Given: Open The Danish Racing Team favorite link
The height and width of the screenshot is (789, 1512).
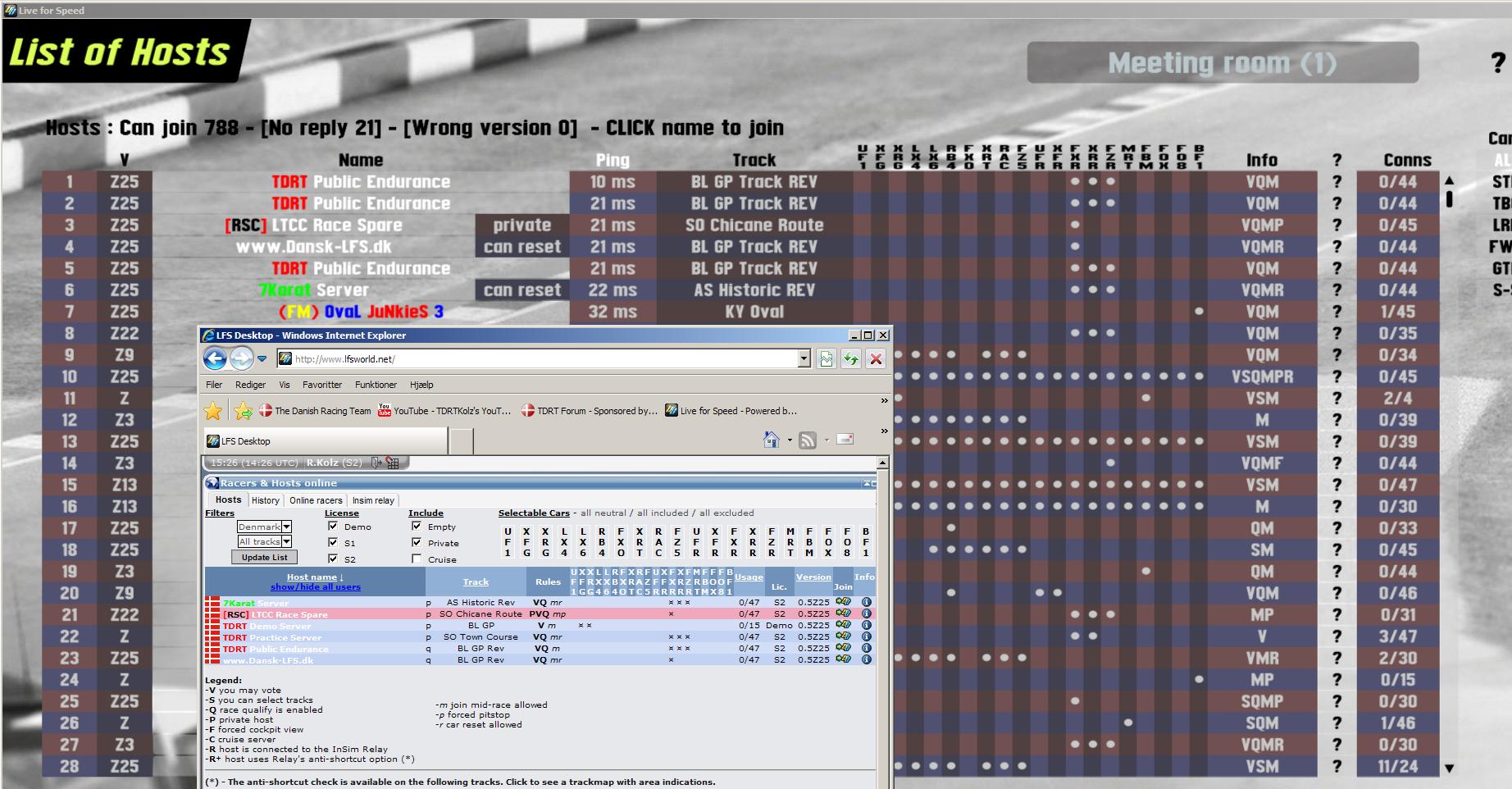Looking at the screenshot, I should [315, 411].
